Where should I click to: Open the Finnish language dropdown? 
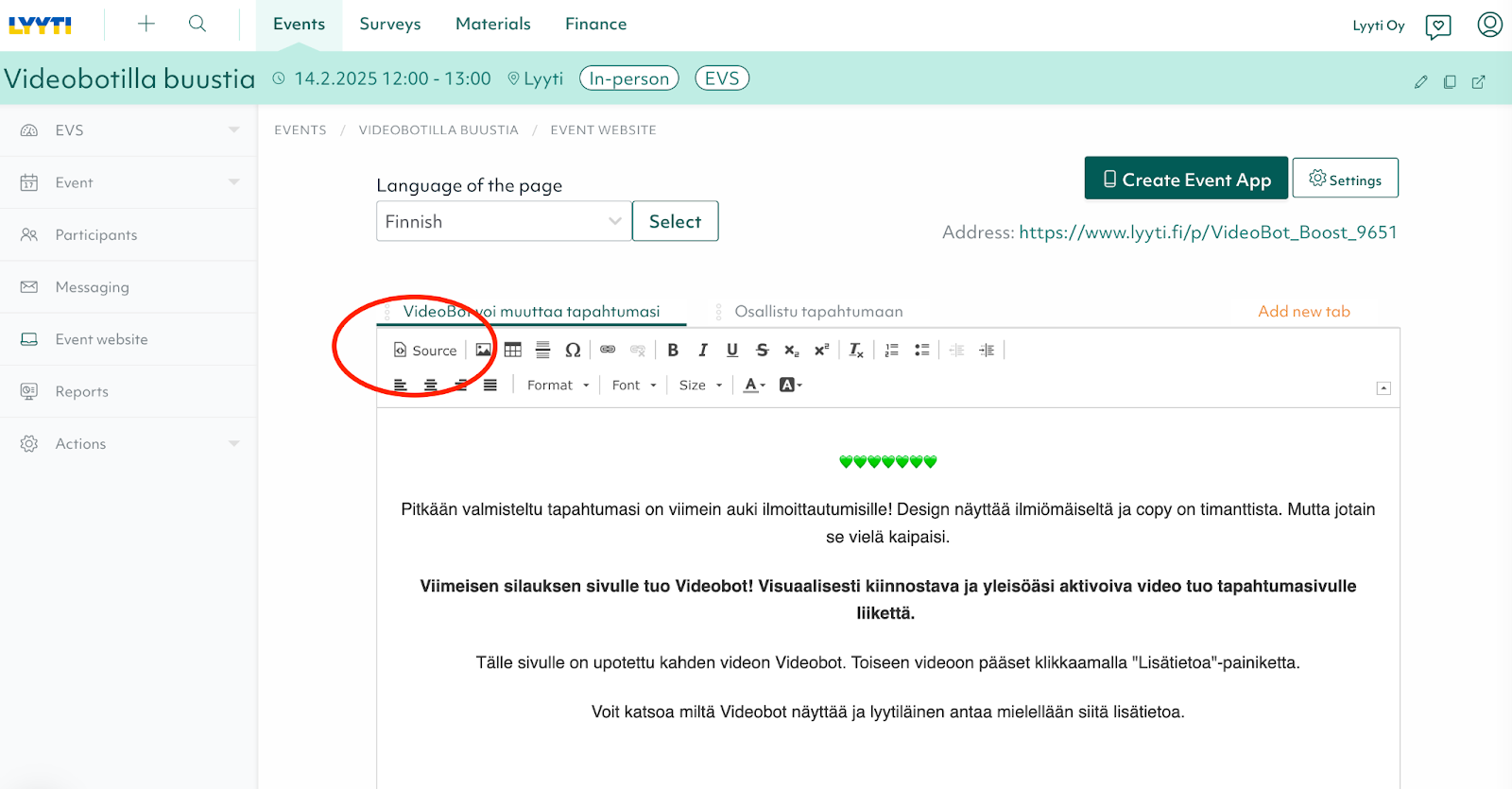[x=504, y=221]
